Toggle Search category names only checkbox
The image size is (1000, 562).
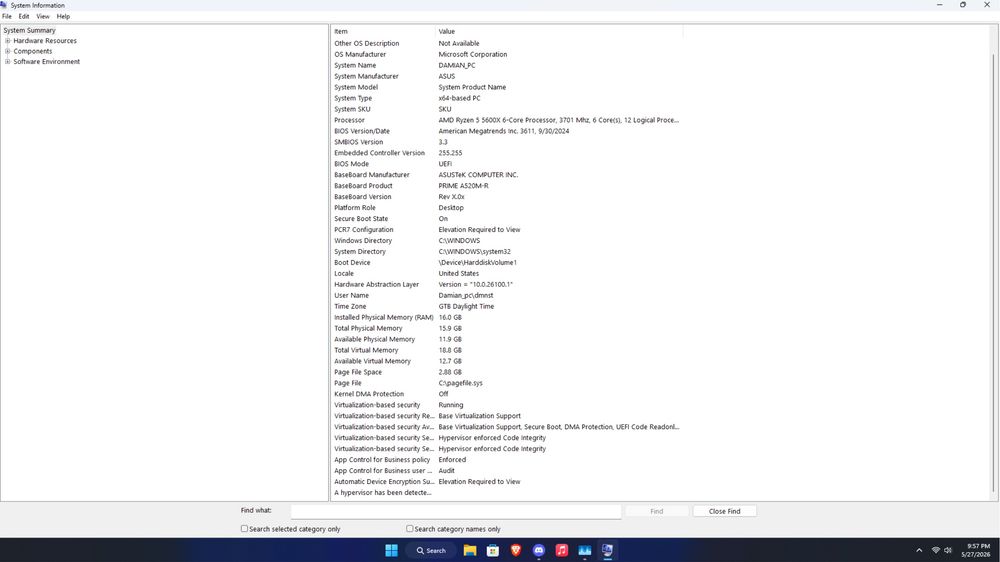(409, 529)
